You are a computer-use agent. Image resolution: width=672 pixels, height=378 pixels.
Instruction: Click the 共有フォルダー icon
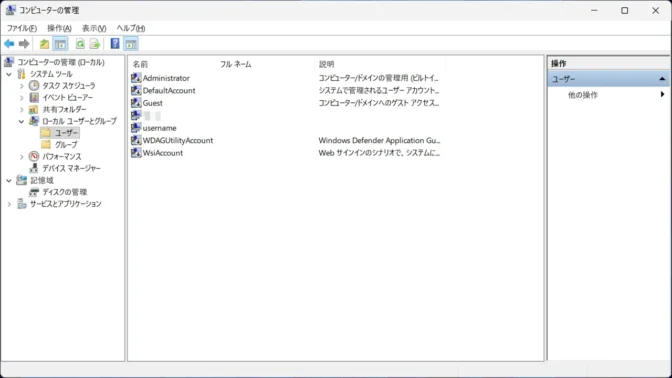click(33, 109)
